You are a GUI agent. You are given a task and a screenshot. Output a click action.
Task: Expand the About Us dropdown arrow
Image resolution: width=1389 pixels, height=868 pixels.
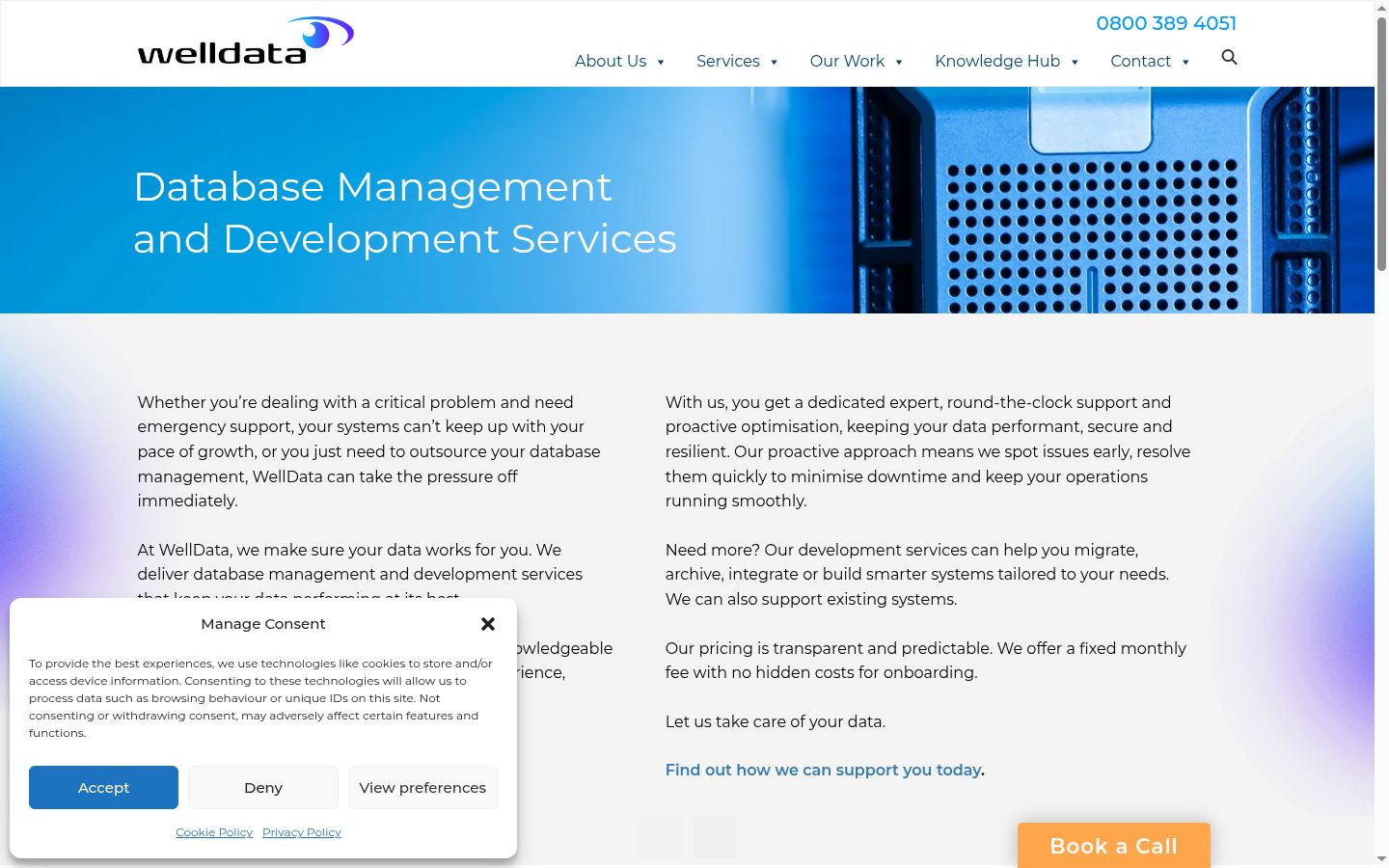point(661,62)
